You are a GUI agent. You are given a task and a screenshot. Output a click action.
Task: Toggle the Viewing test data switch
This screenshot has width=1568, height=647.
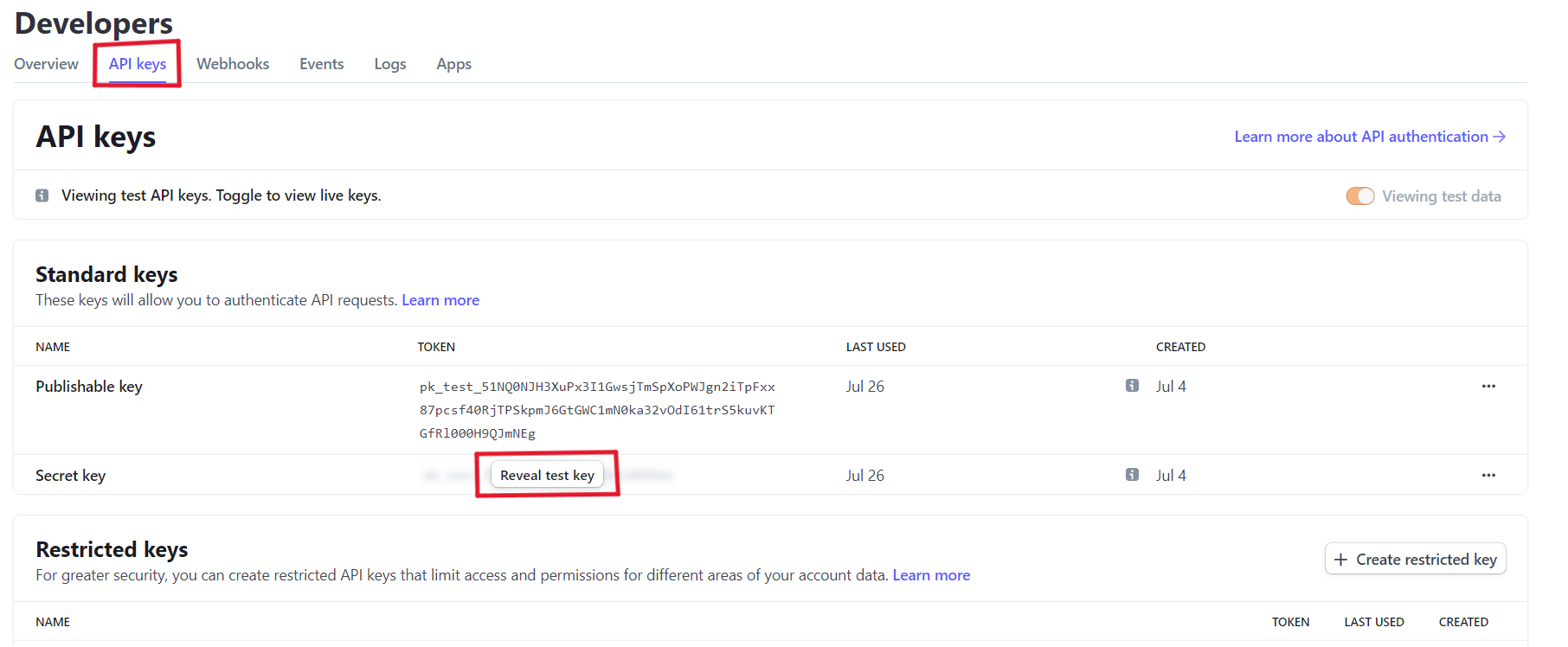[x=1359, y=196]
